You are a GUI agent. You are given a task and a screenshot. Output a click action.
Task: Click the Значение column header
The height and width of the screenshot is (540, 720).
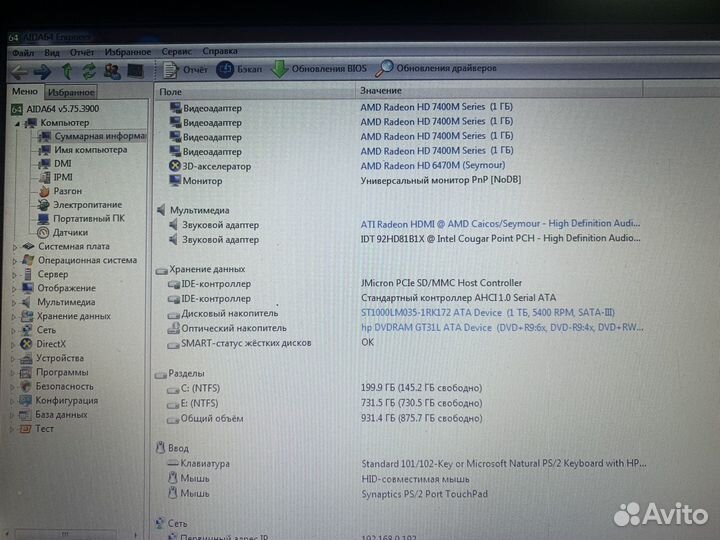tap(499, 90)
